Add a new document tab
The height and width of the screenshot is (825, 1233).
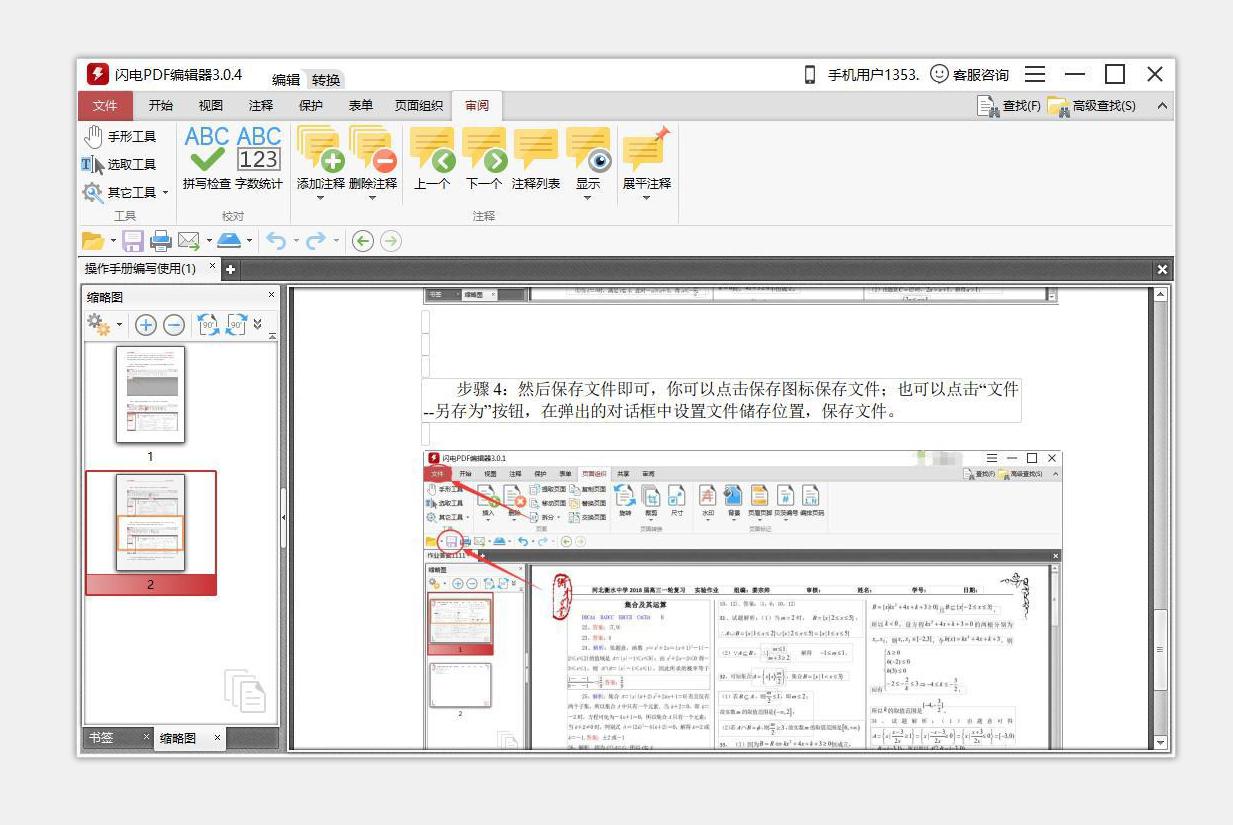pyautogui.click(x=230, y=269)
